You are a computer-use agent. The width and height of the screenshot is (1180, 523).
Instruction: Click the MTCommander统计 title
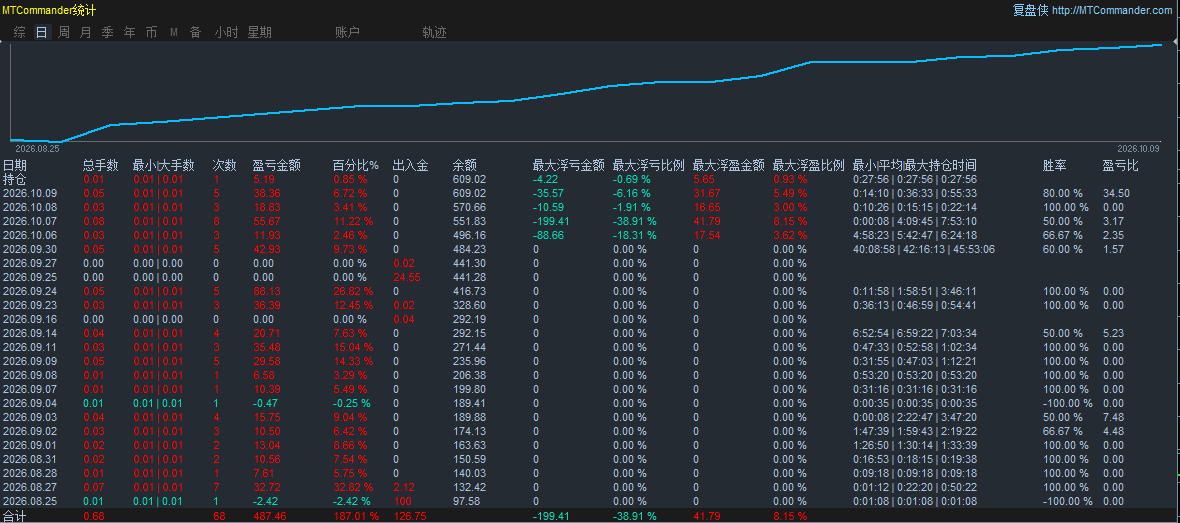point(49,10)
